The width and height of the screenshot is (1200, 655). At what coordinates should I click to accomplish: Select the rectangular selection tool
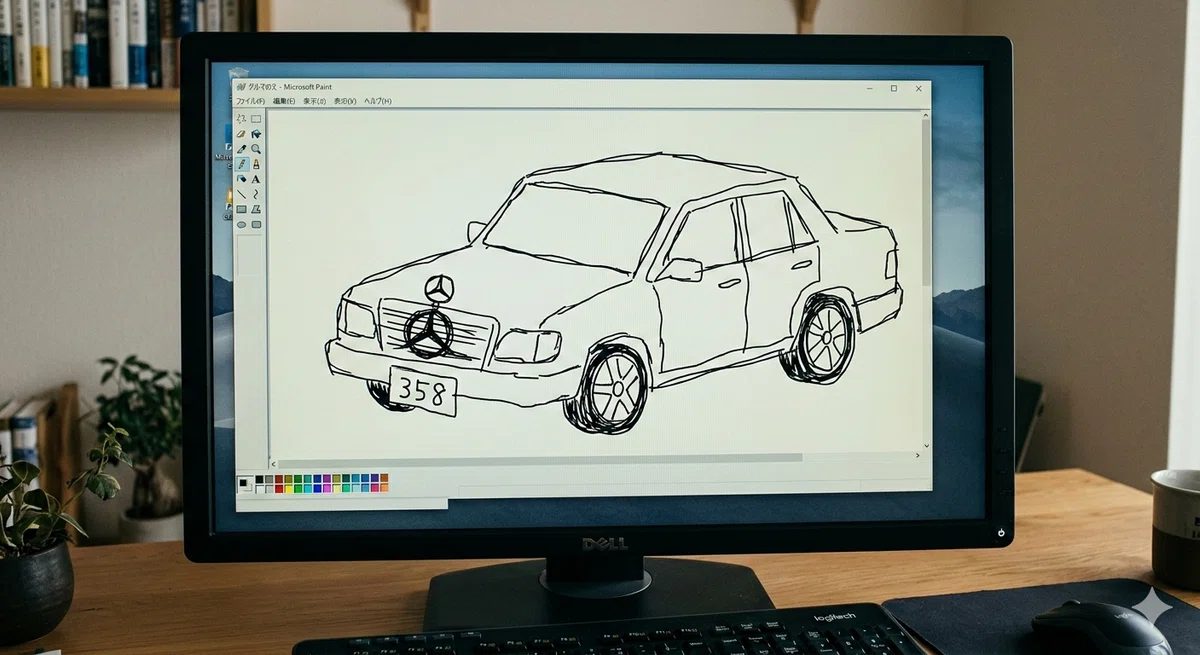tap(256, 119)
